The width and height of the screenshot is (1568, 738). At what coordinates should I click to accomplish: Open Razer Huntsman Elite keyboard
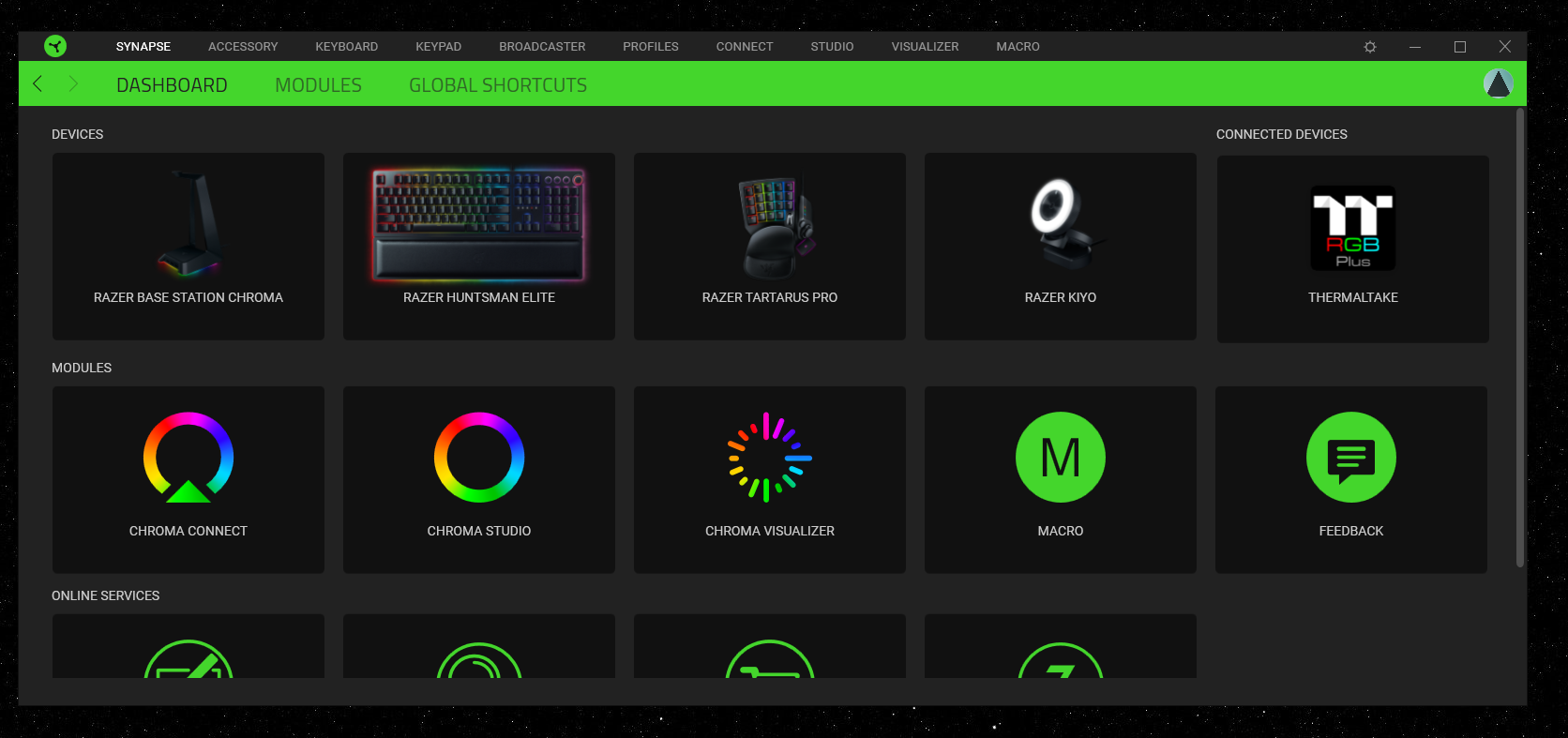(479, 247)
